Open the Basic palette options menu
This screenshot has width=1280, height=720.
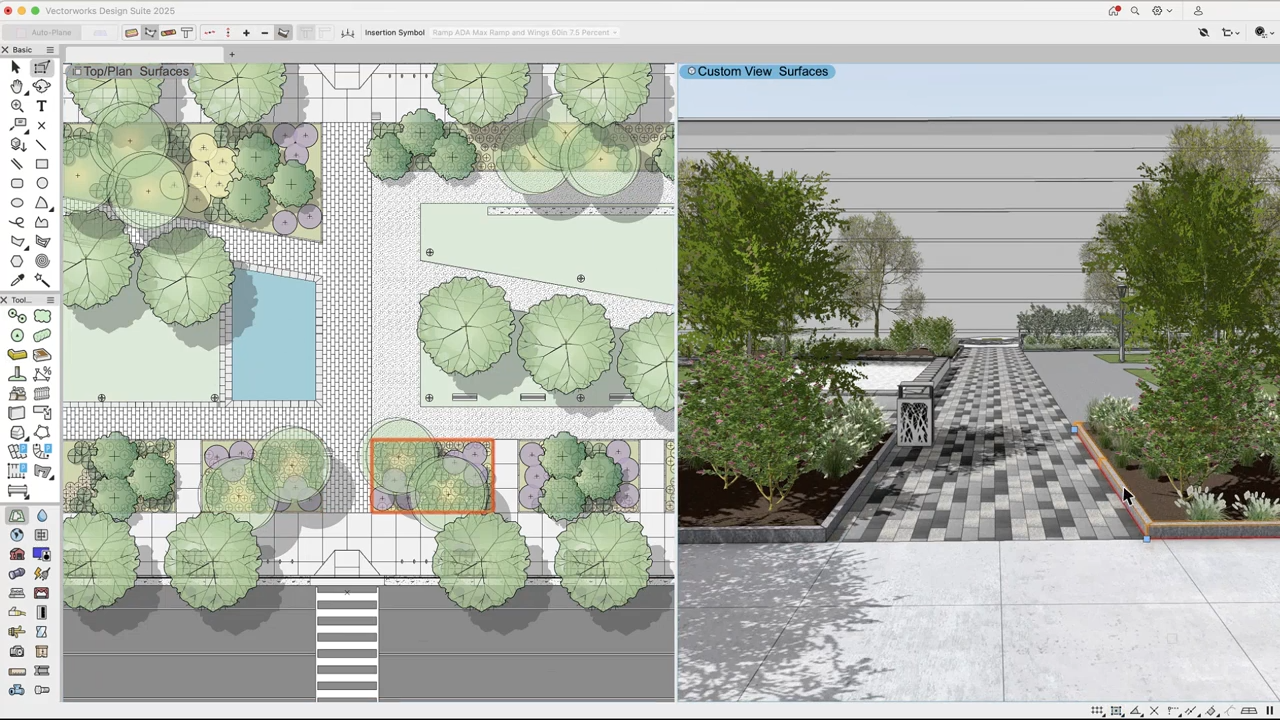point(49,50)
